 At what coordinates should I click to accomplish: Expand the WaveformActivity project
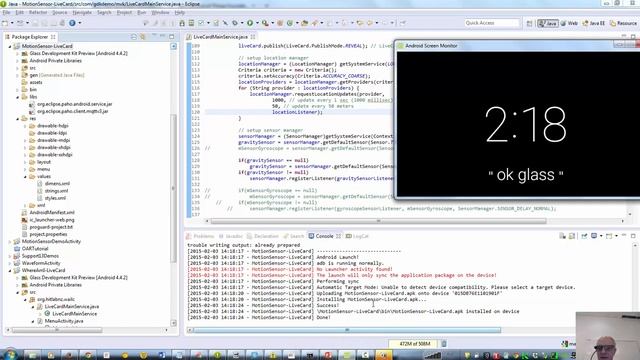[x=10, y=263]
